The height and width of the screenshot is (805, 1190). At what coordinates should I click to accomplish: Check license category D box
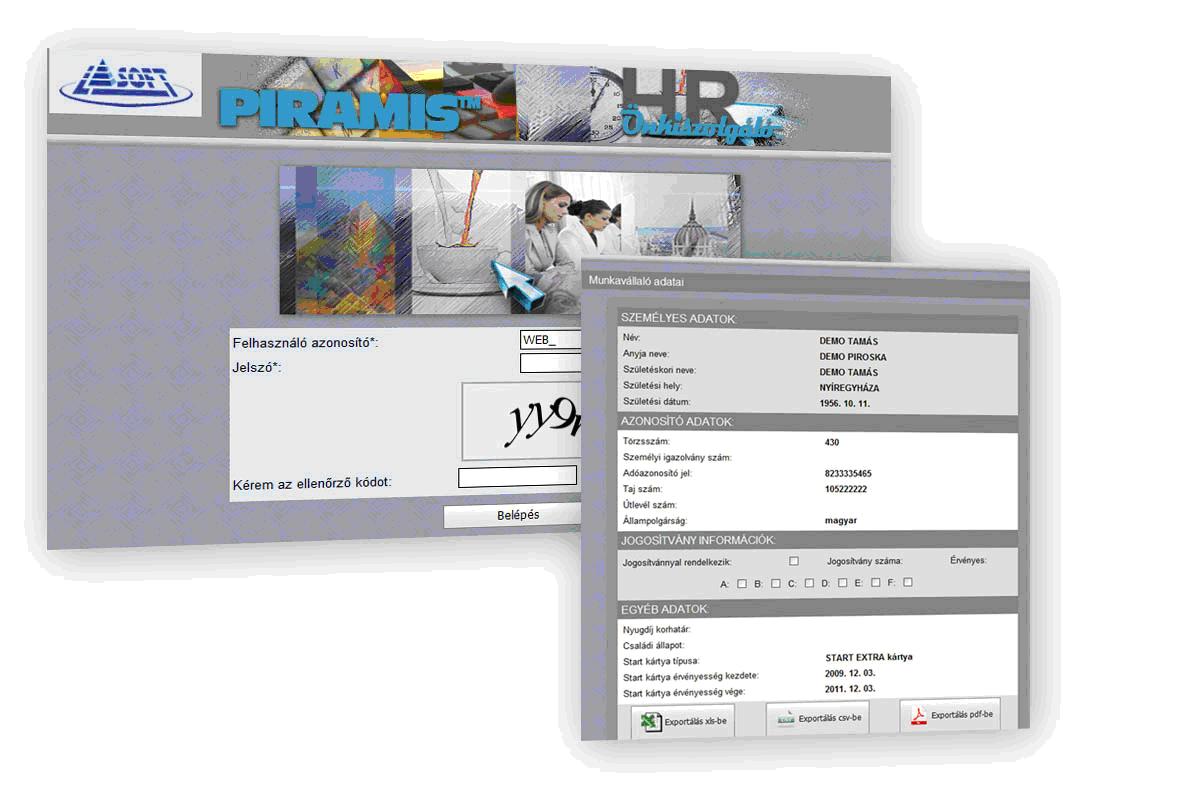(x=842, y=583)
